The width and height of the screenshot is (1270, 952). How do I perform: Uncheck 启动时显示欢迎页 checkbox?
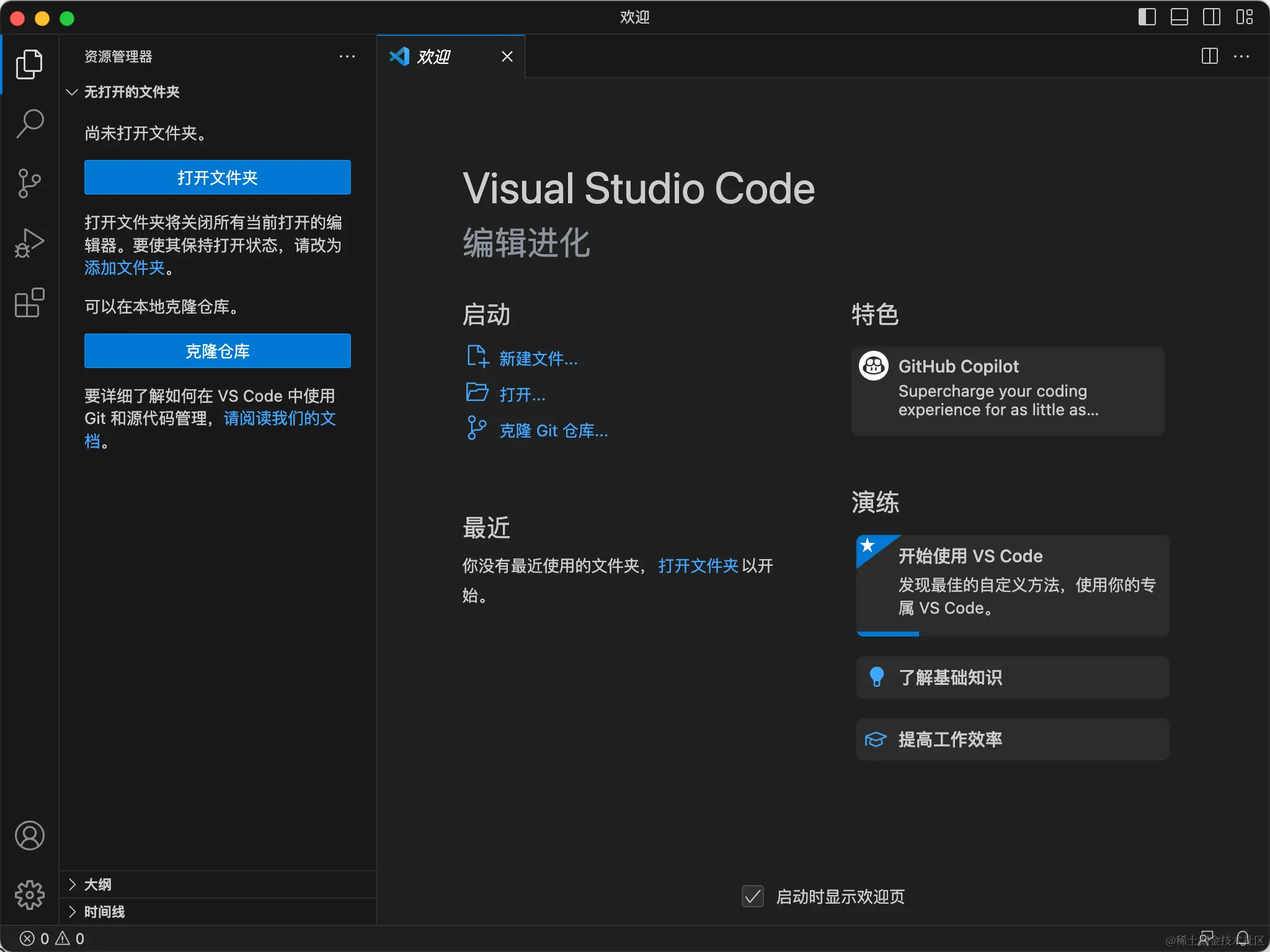[x=753, y=896]
